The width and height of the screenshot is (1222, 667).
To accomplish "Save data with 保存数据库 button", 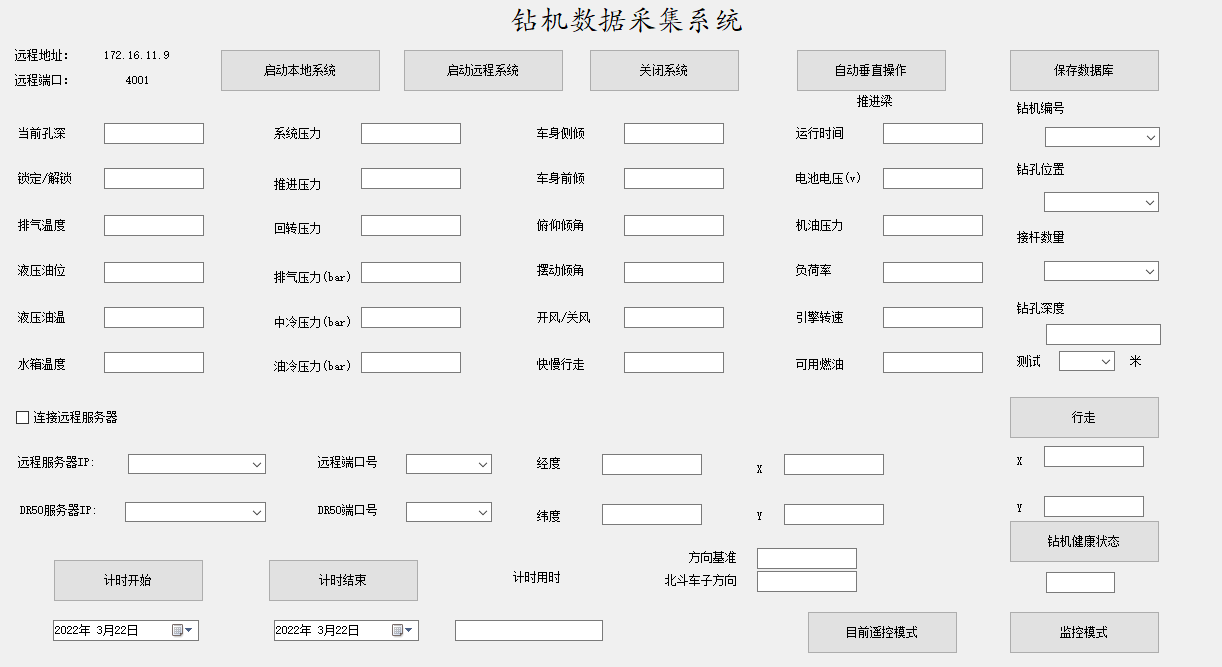I will point(1084,71).
